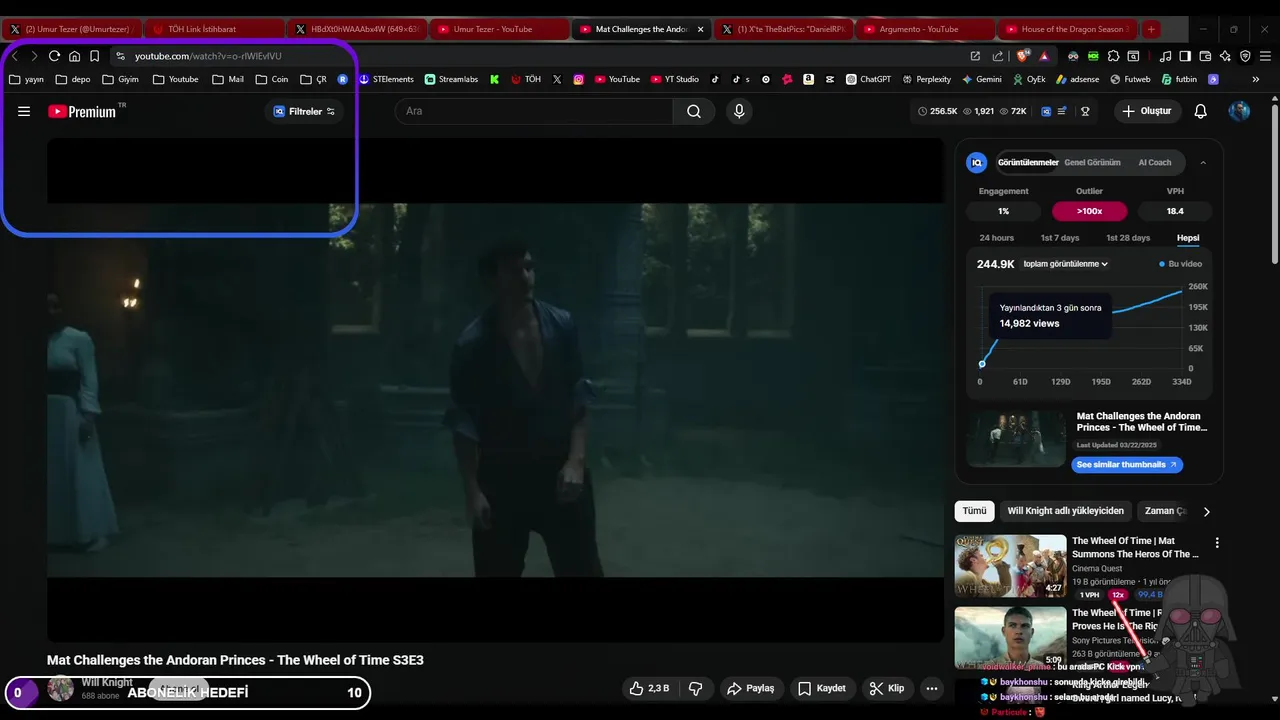Viewport: 1280px width, 720px height.
Task: Open the toplam görüntülenme dropdown
Action: click(x=1066, y=264)
